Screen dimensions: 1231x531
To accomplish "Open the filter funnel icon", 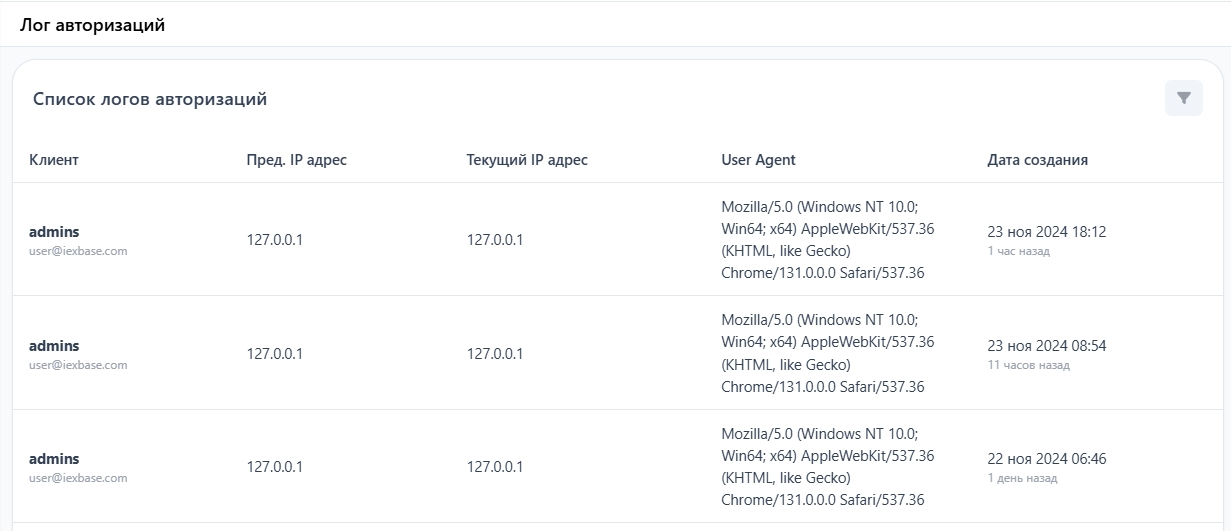I will (1183, 98).
